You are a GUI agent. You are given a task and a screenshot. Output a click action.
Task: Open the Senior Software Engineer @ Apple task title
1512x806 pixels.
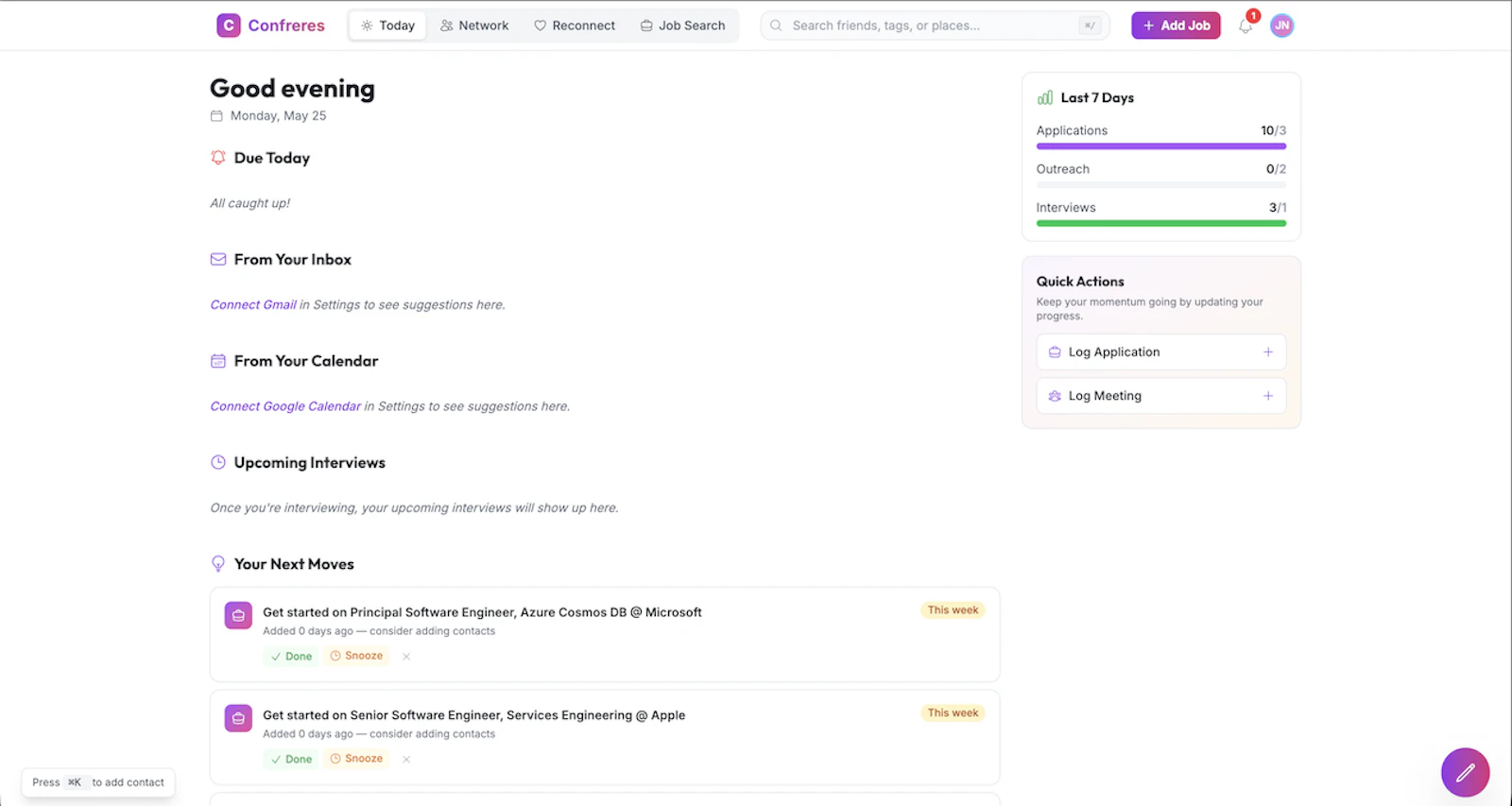[x=474, y=715]
